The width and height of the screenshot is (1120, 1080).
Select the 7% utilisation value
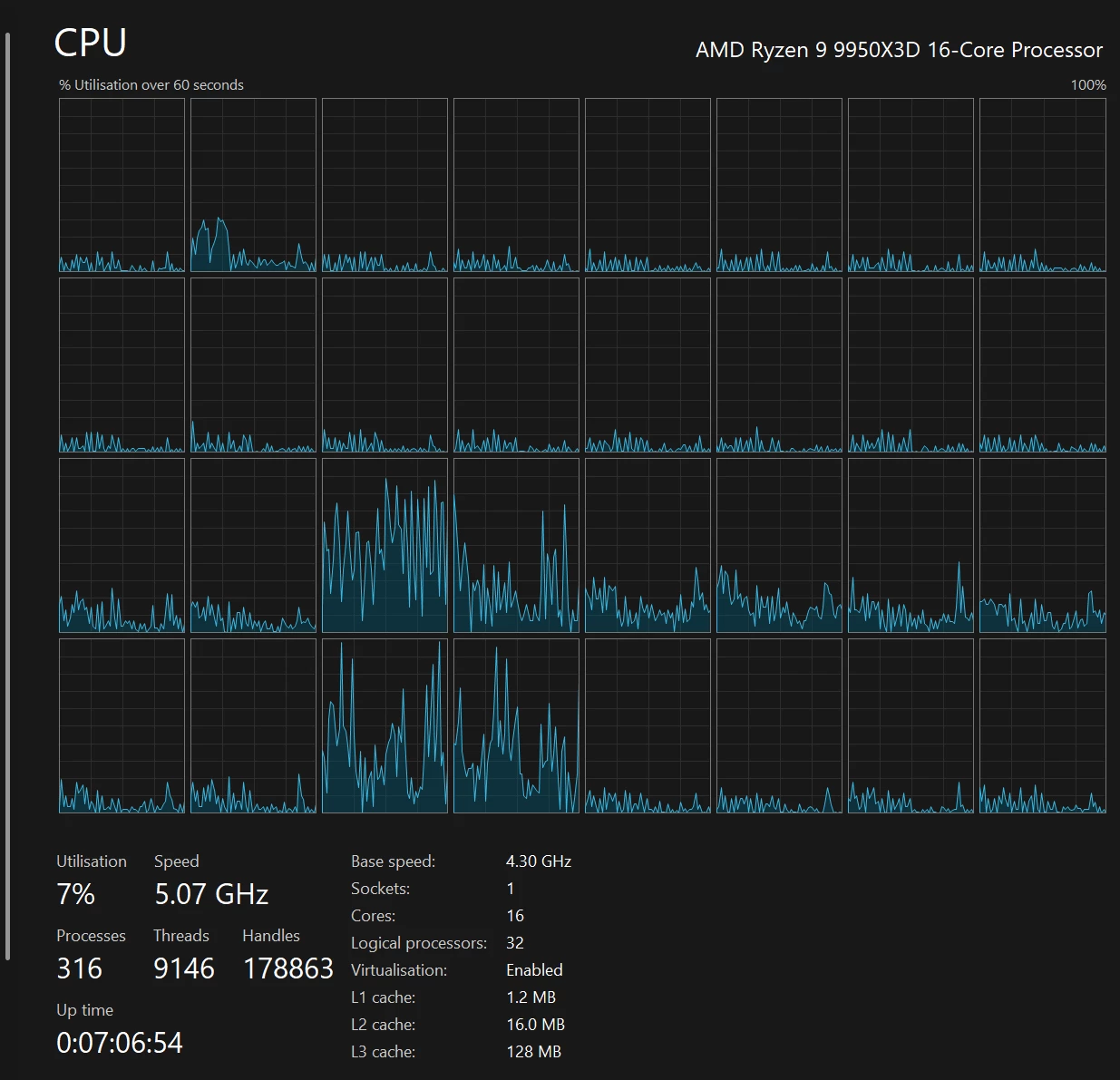point(75,894)
